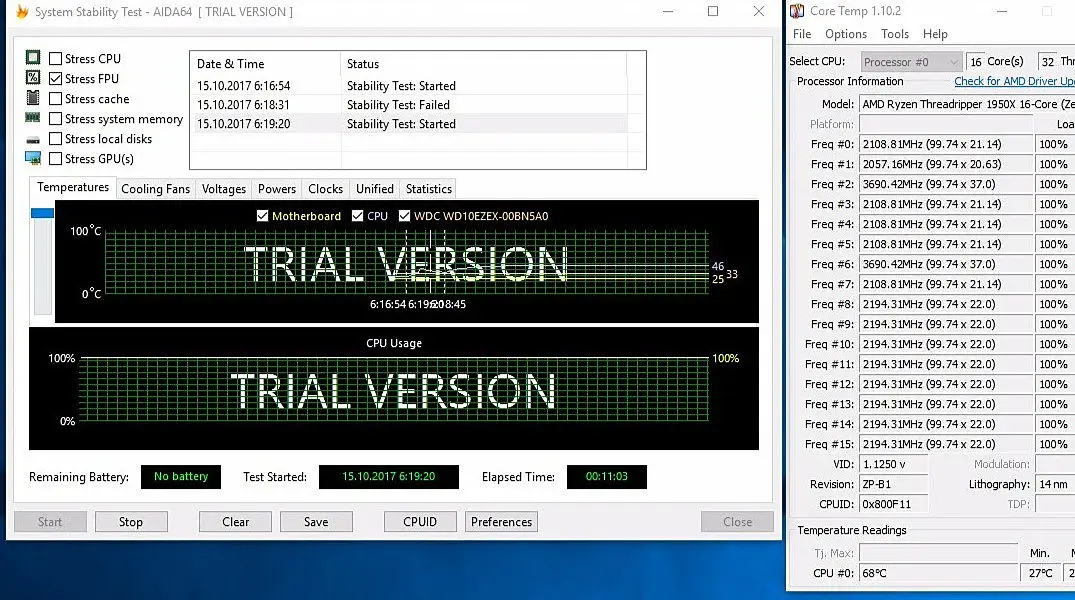Open the Preferences dialog button
The image size is (1075, 600).
pyautogui.click(x=501, y=522)
